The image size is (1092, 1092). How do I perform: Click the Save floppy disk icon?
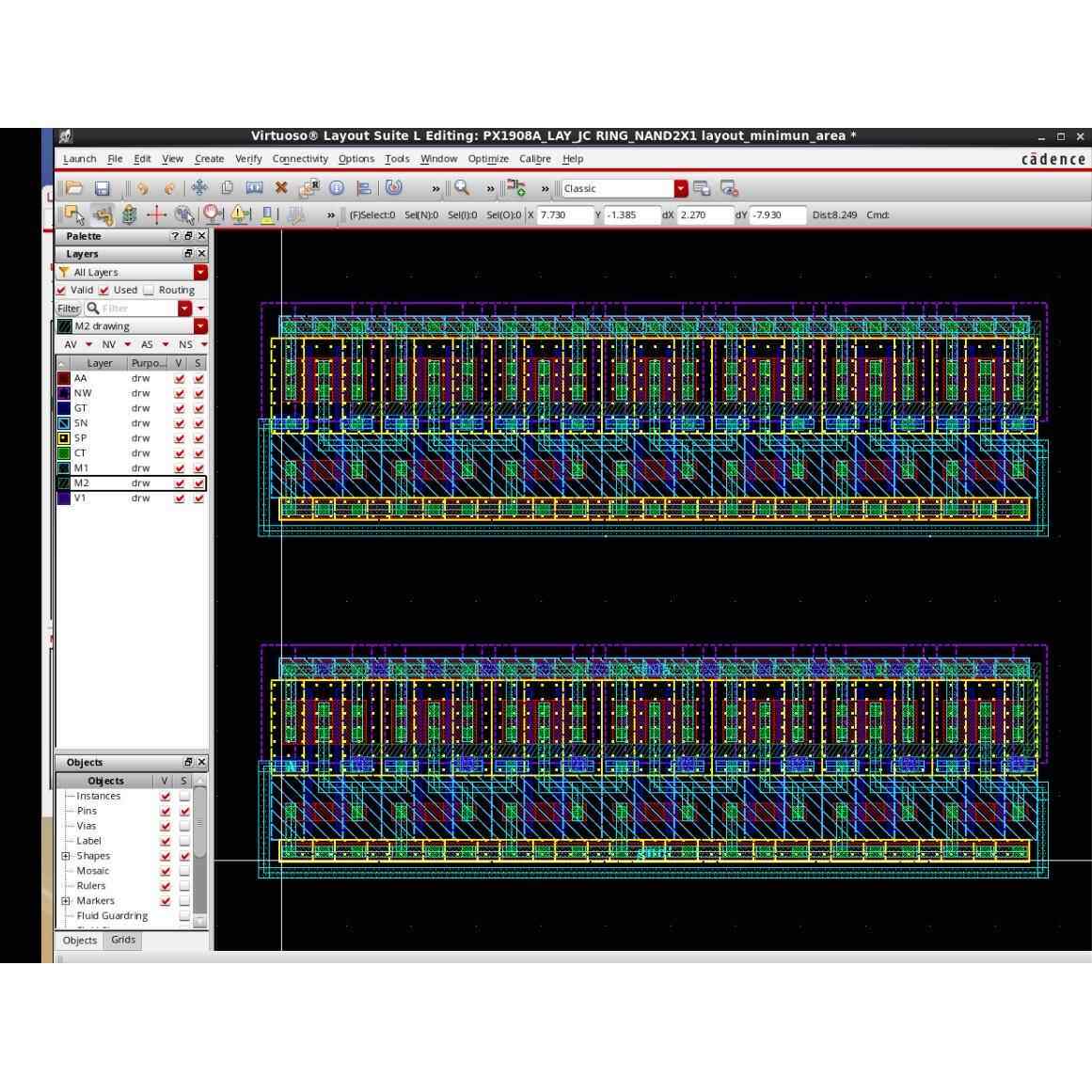coord(103,188)
